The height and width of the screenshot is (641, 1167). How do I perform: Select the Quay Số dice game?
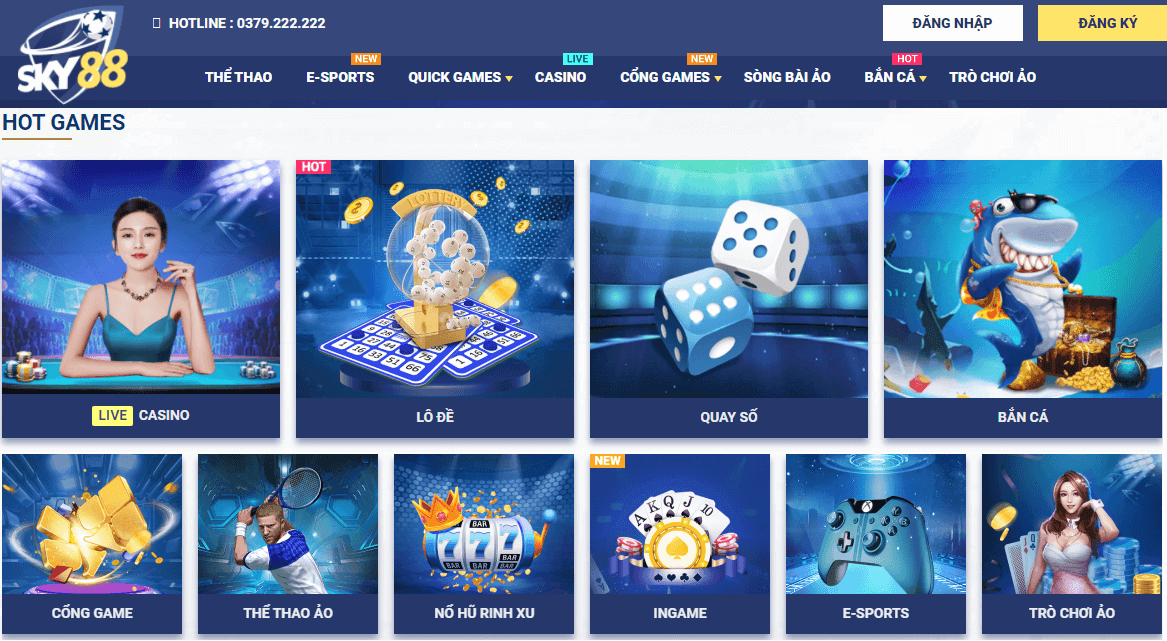[x=729, y=299]
